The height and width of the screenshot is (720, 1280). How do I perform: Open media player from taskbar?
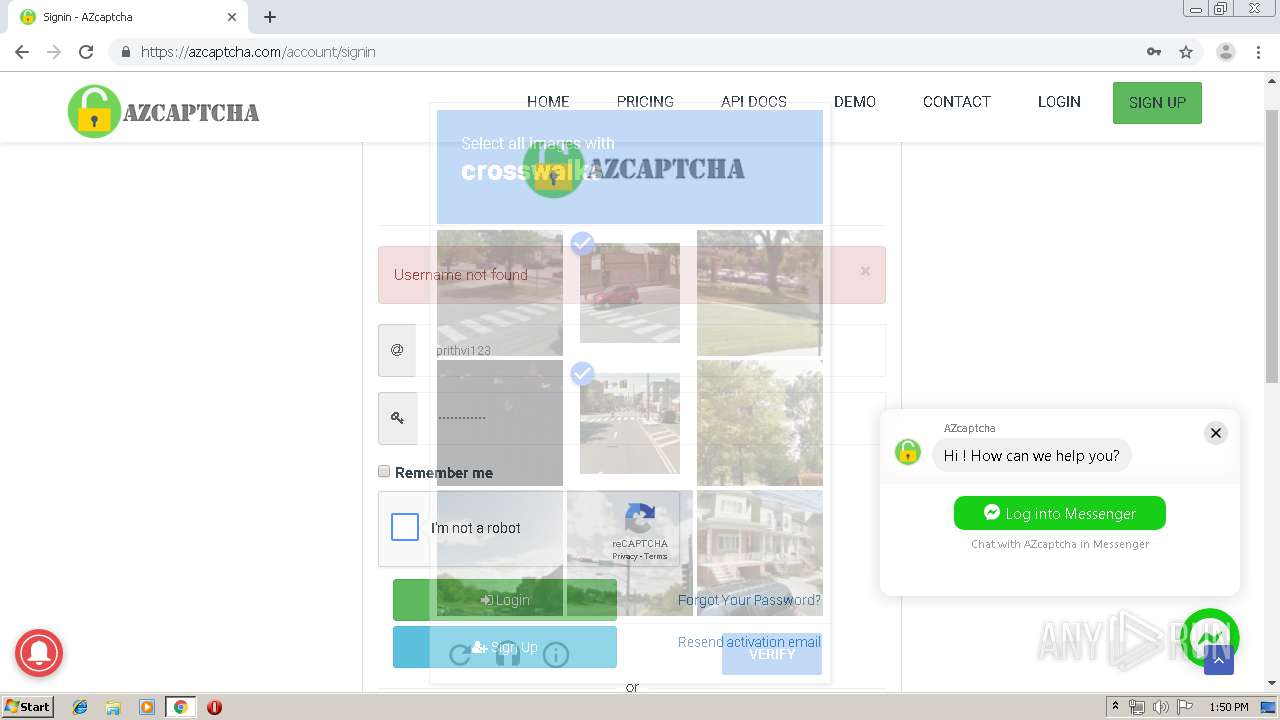tap(147, 707)
